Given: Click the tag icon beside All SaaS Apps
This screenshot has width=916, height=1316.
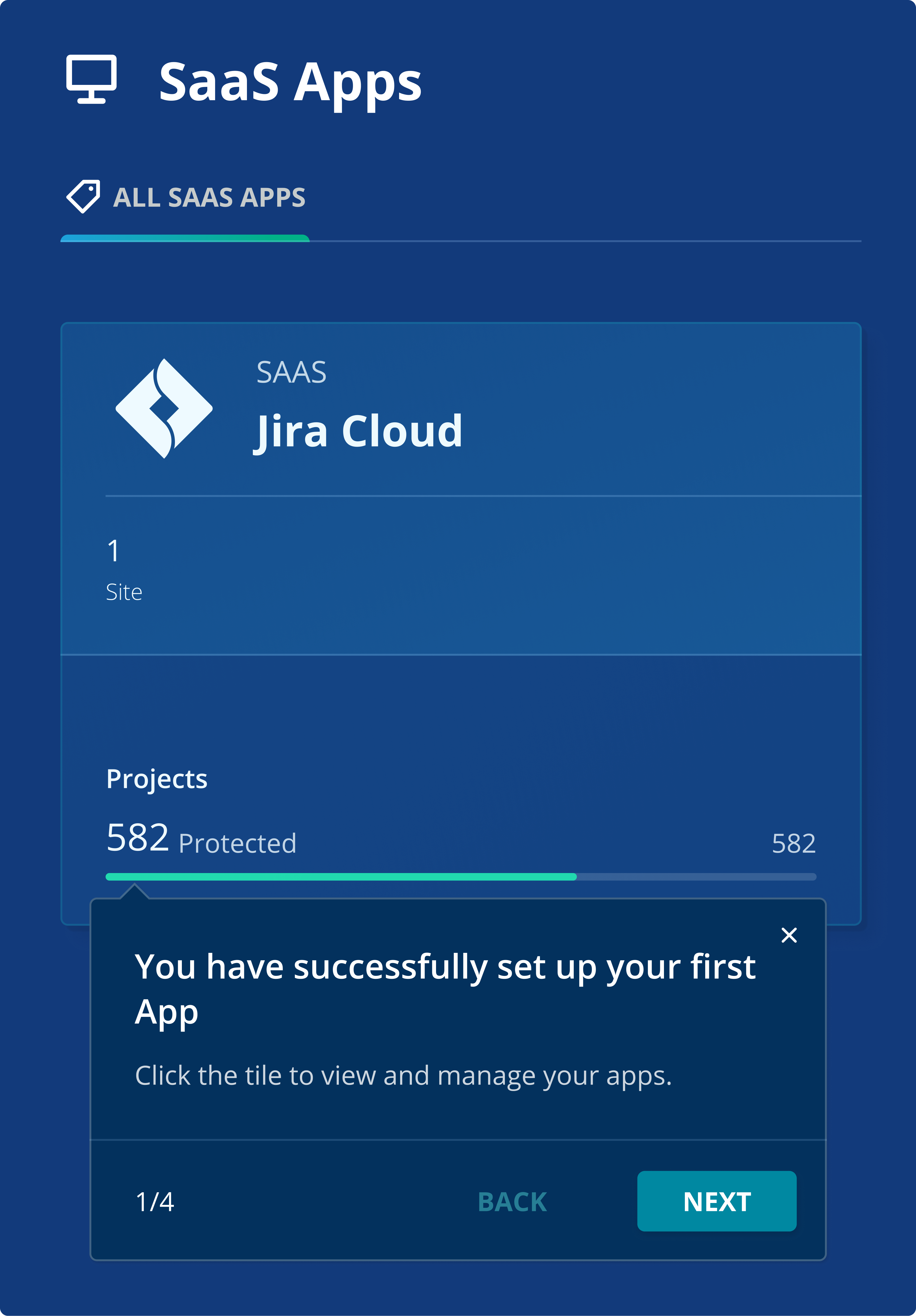Looking at the screenshot, I should click(x=83, y=197).
